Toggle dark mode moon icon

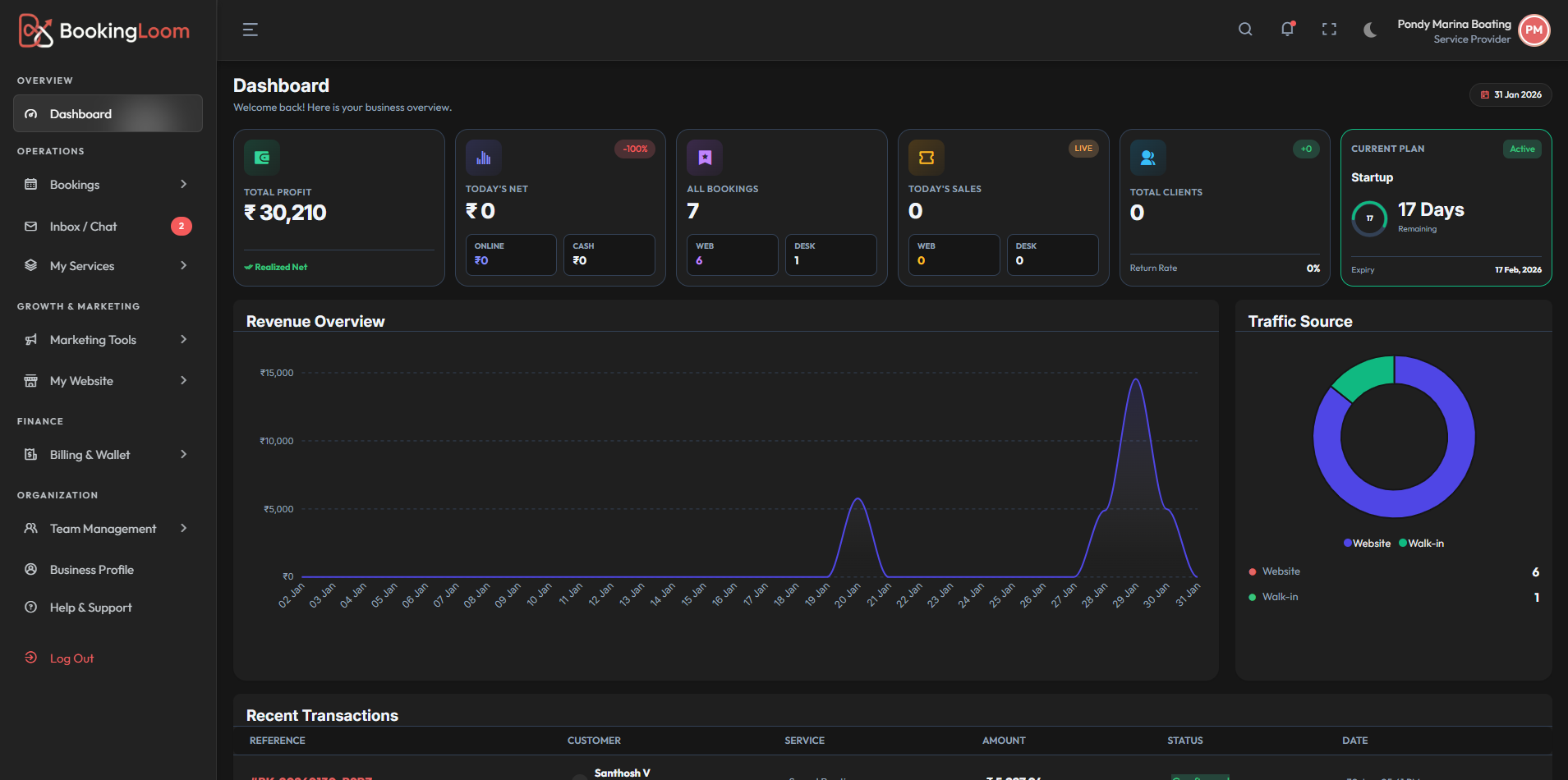[x=1370, y=30]
